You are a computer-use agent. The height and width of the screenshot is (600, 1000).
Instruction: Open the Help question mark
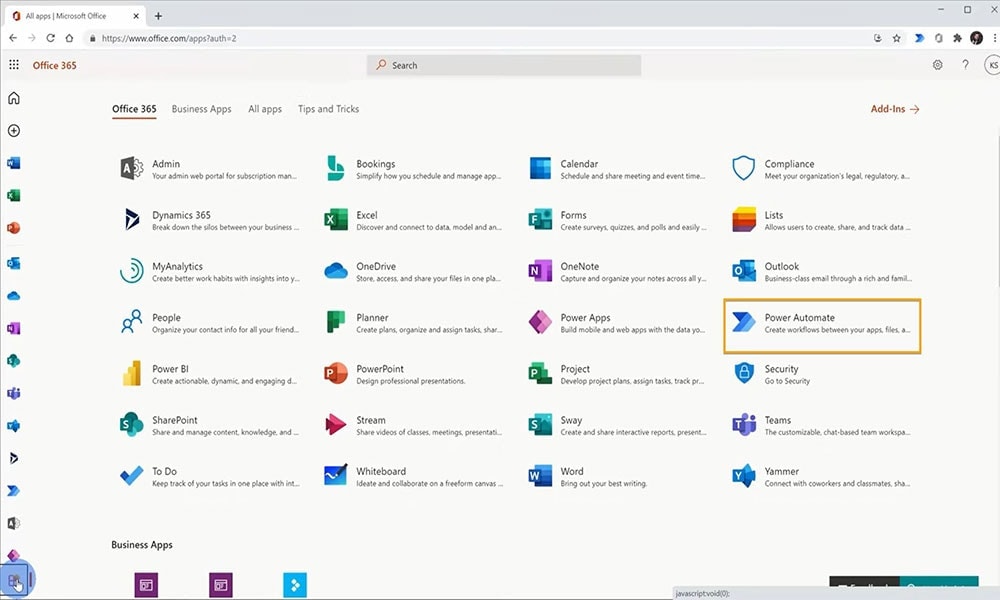pyautogui.click(x=966, y=65)
